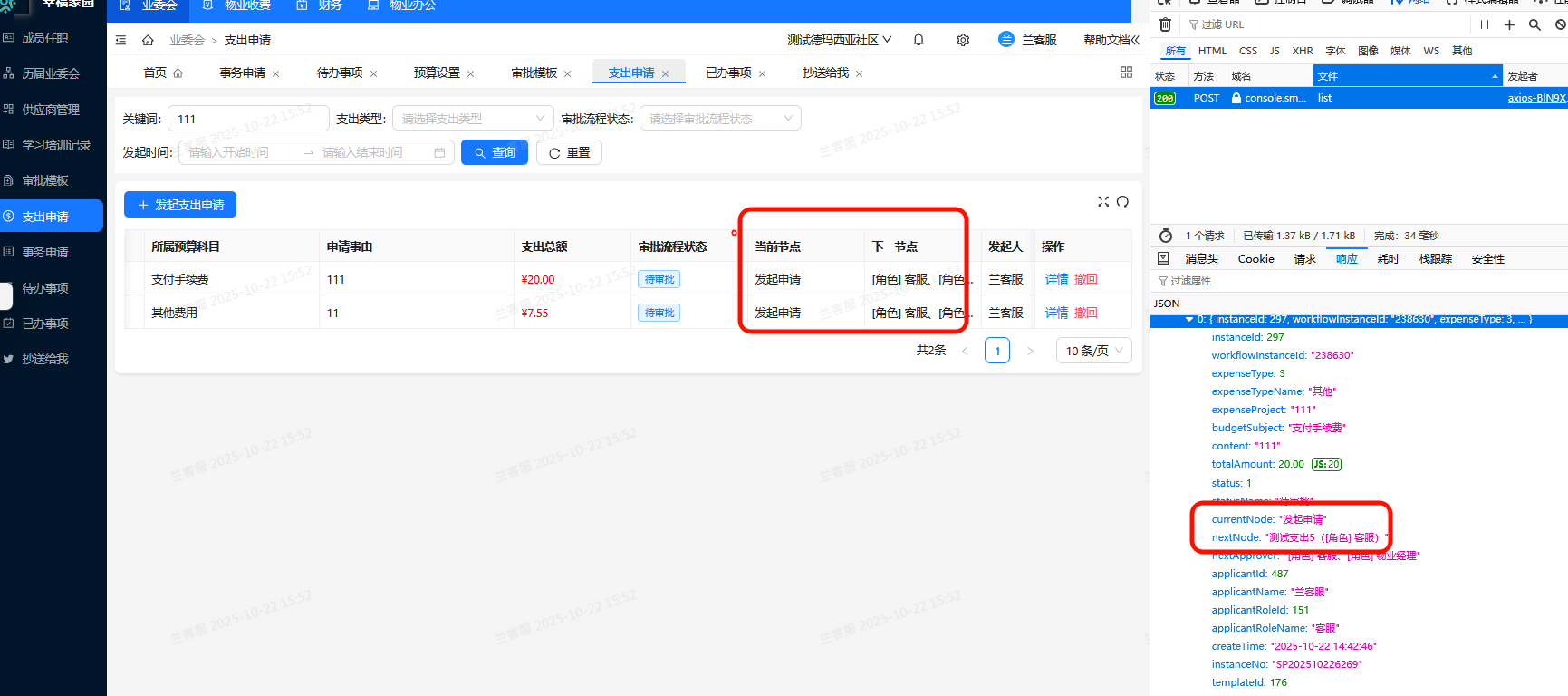Close the 支出申请 tab

click(665, 73)
